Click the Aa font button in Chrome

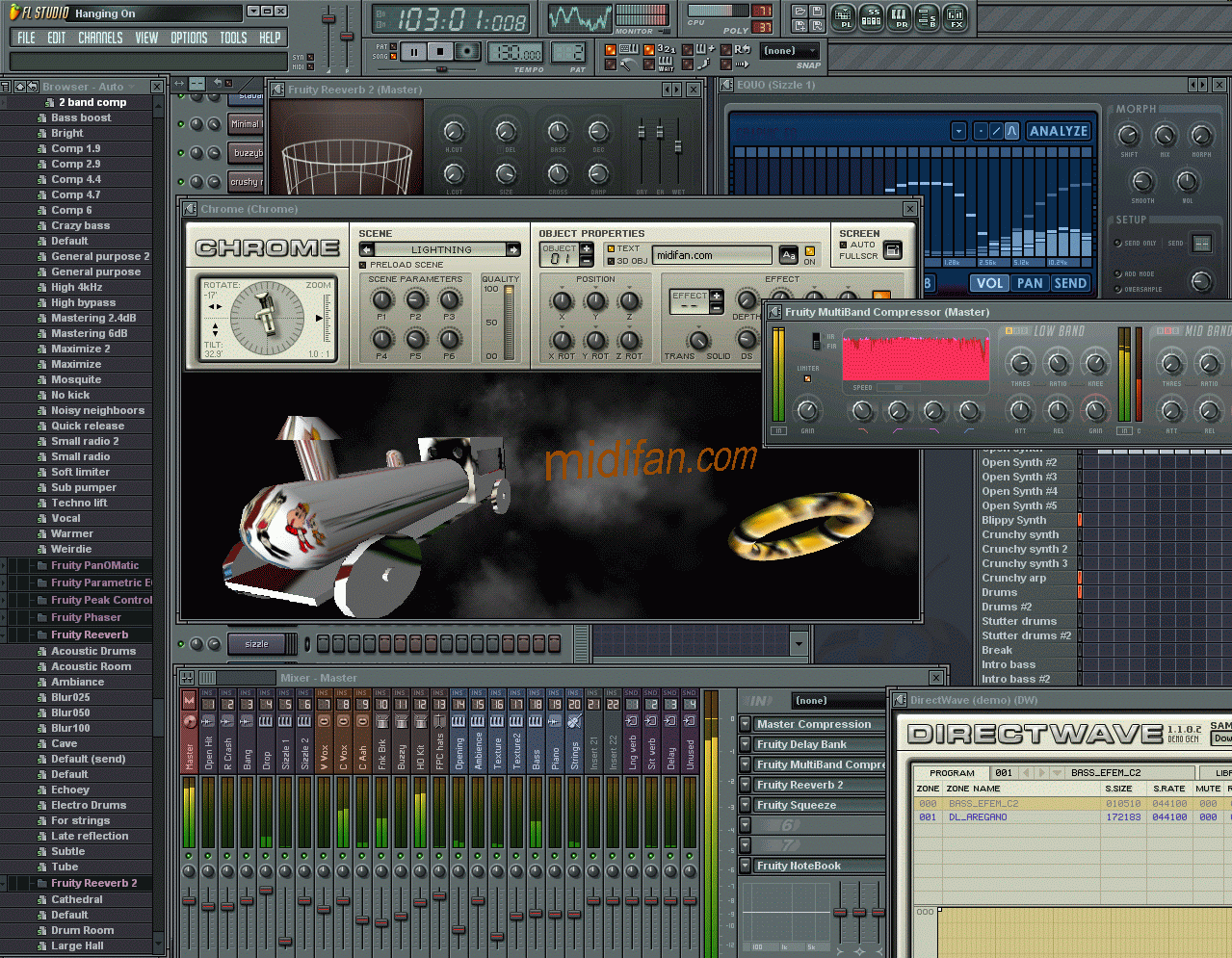788,255
